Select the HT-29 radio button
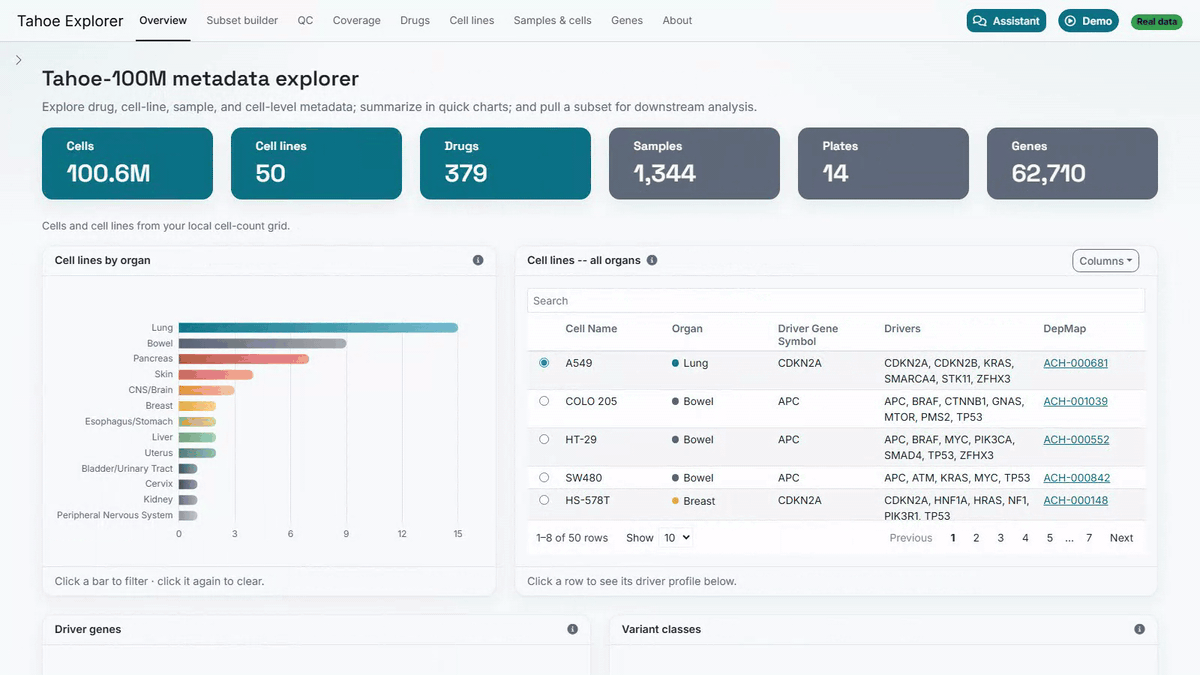This screenshot has height=675, width=1200. point(544,439)
